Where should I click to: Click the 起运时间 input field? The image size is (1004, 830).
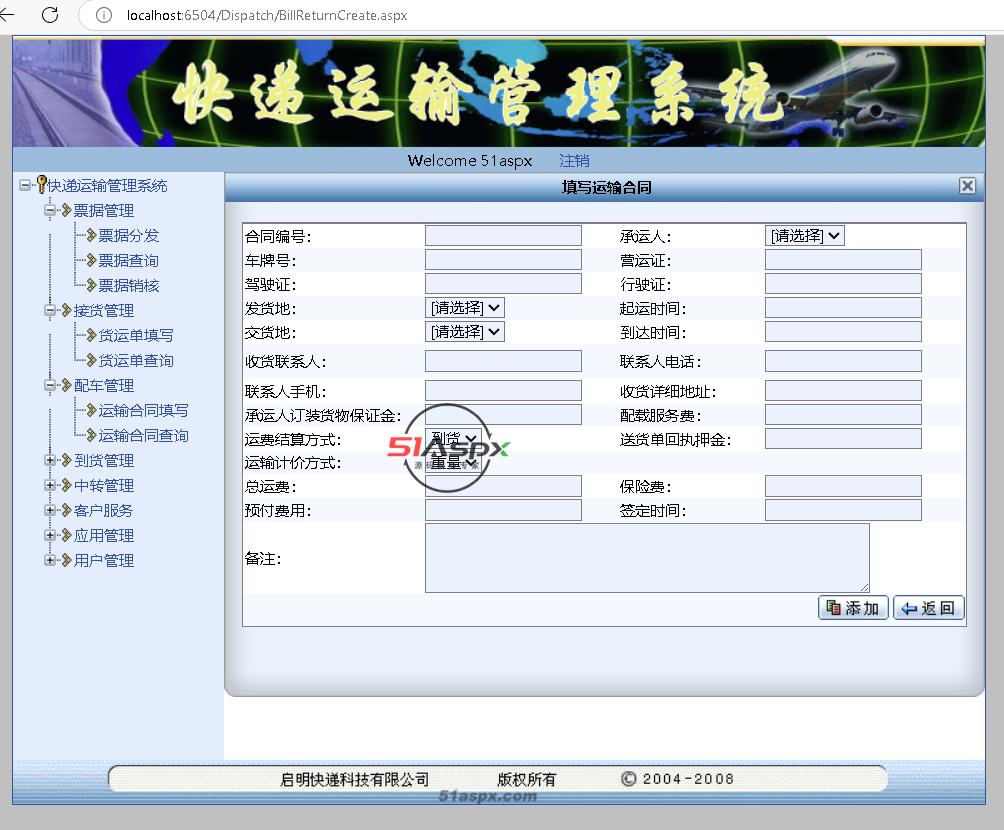pos(843,308)
